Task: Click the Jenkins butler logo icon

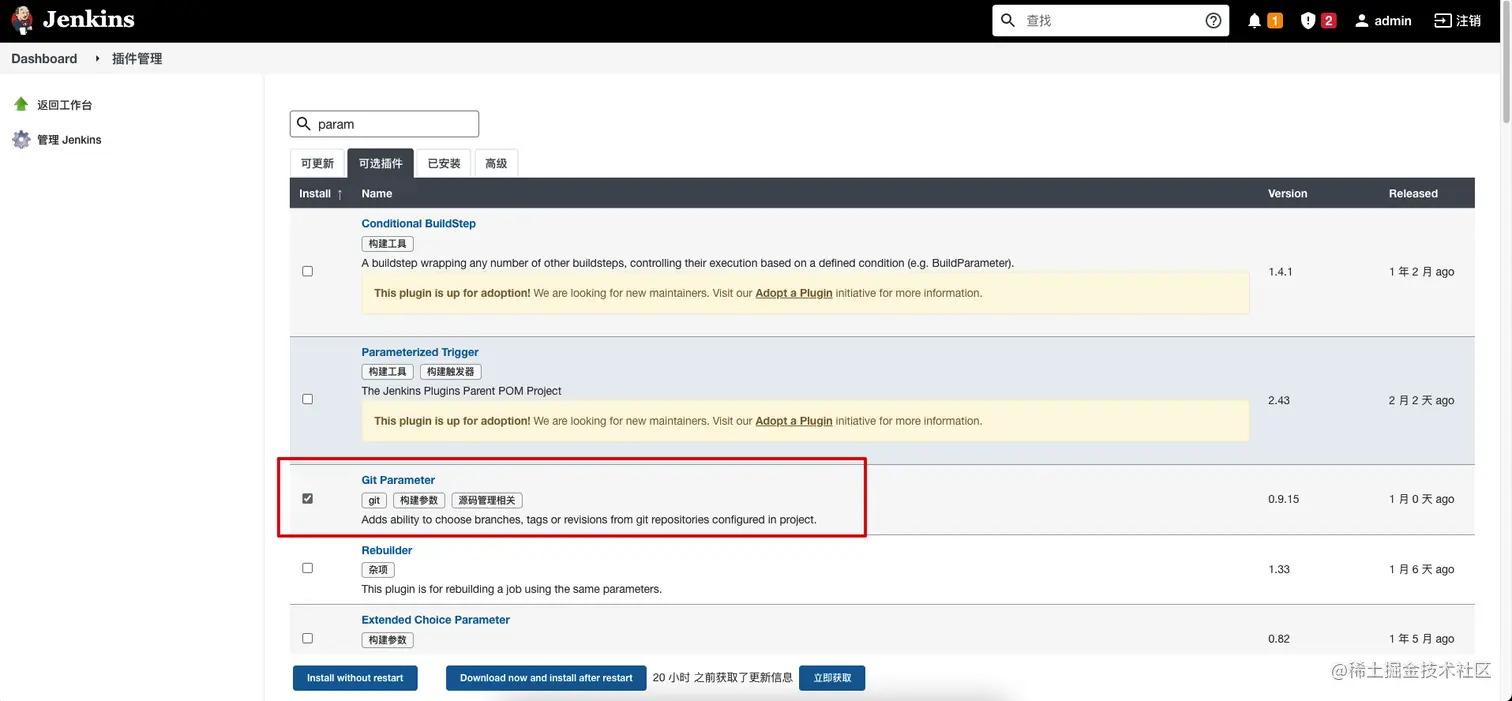Action: (x=22, y=20)
